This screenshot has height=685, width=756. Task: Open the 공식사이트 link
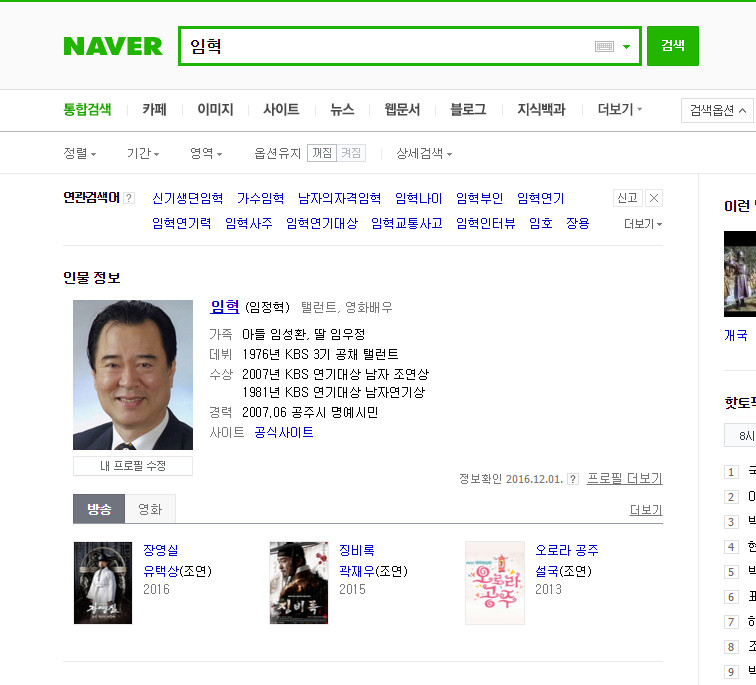[284, 432]
